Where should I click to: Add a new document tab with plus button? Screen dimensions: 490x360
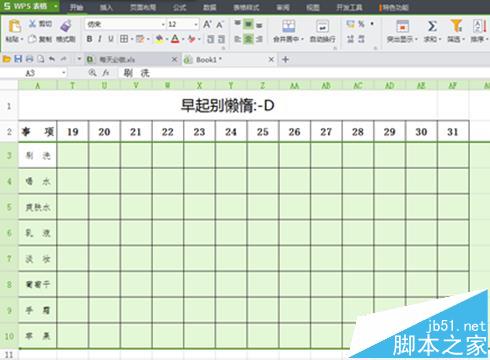click(x=285, y=60)
